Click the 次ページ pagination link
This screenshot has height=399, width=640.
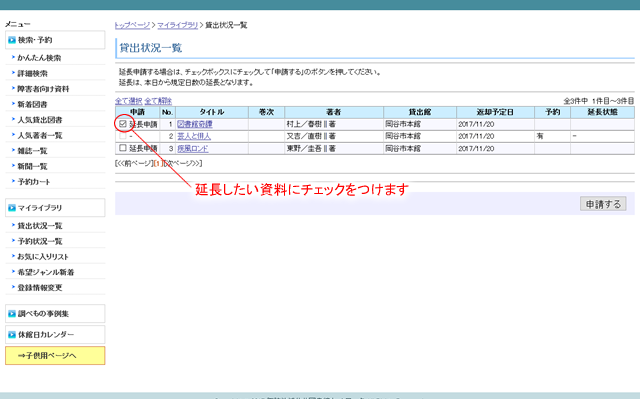tap(182, 164)
